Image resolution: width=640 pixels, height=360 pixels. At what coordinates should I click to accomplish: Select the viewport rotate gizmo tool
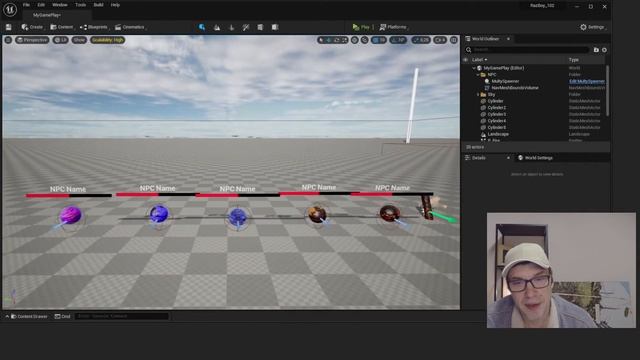pyautogui.click(x=337, y=40)
